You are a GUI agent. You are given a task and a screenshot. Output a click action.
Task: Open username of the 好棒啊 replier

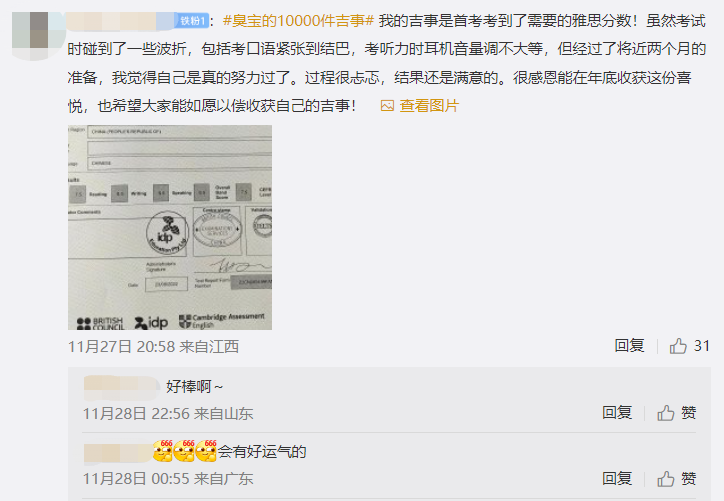[x=122, y=387]
